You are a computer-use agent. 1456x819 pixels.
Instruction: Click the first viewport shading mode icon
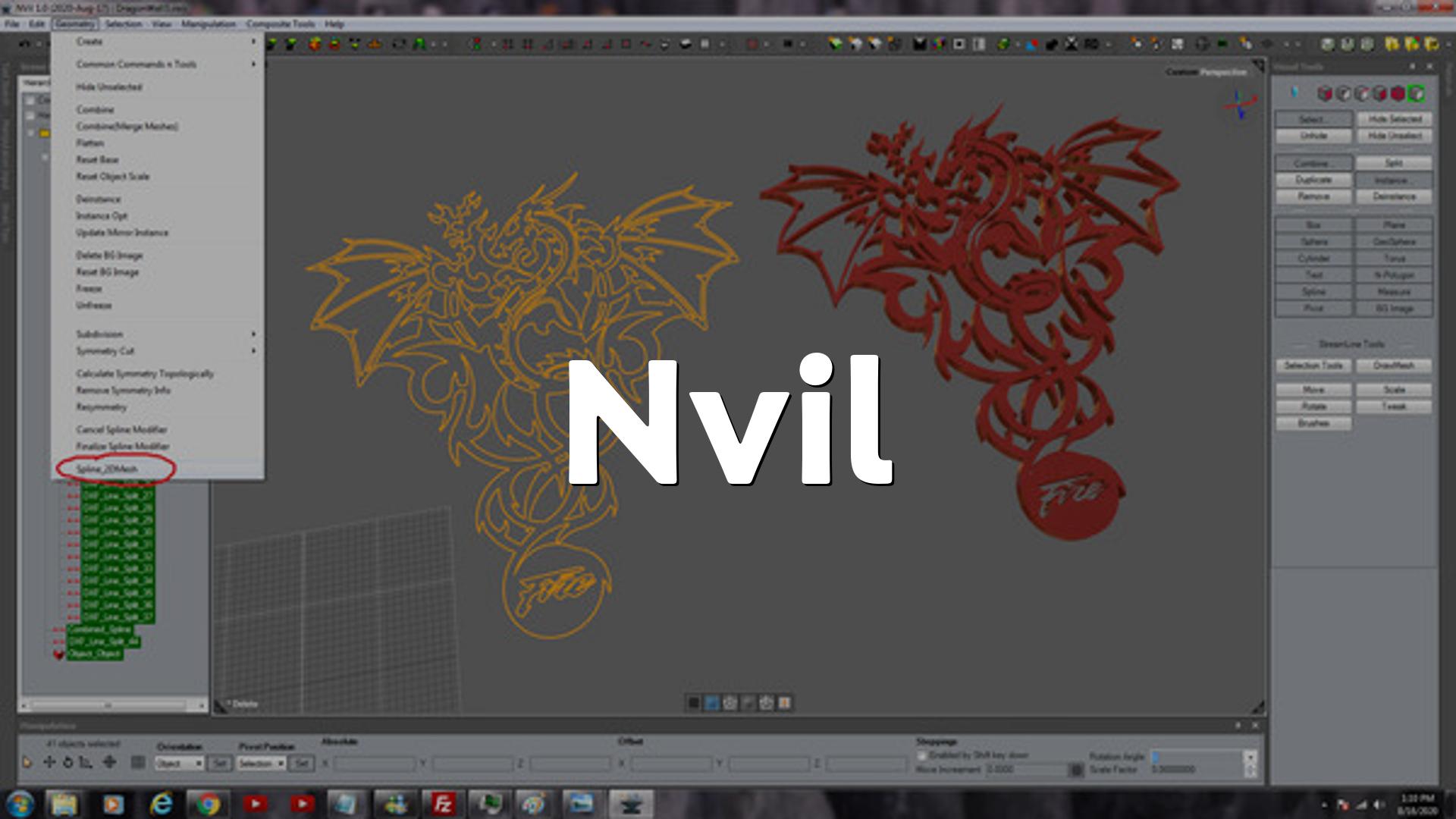point(693,703)
